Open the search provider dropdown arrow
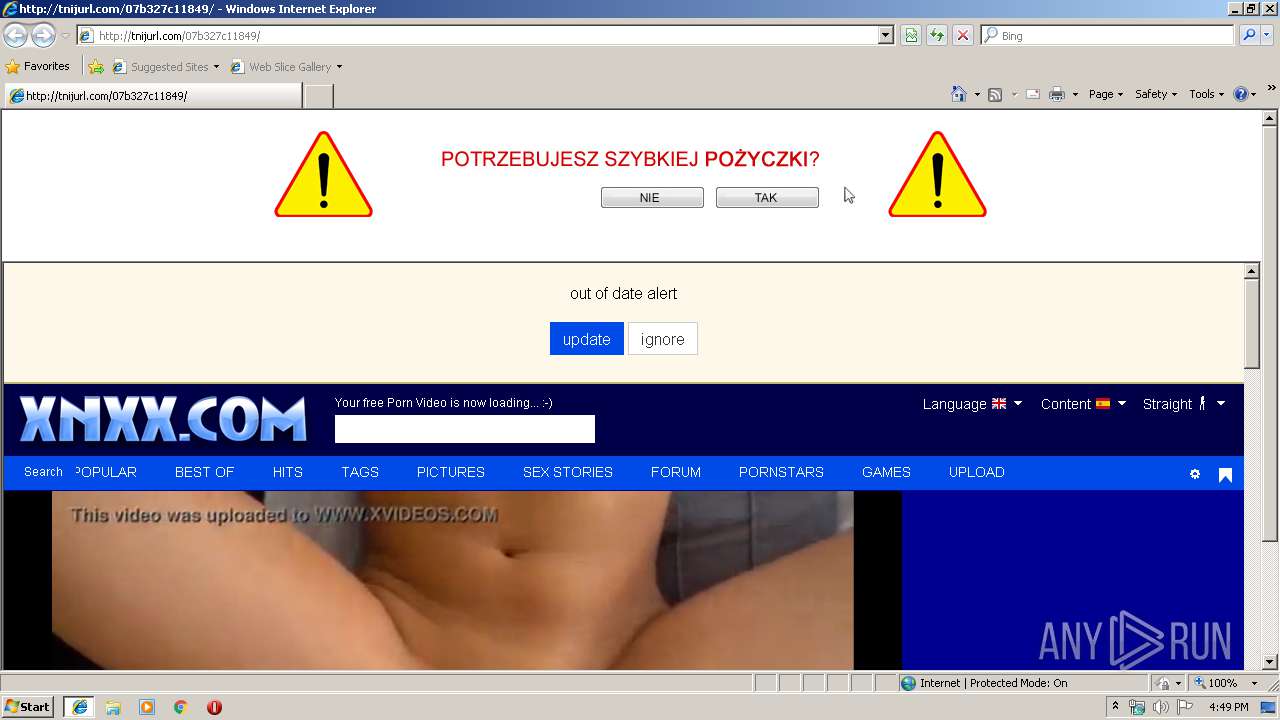This screenshot has height=720, width=1280. pyautogui.click(x=1269, y=35)
